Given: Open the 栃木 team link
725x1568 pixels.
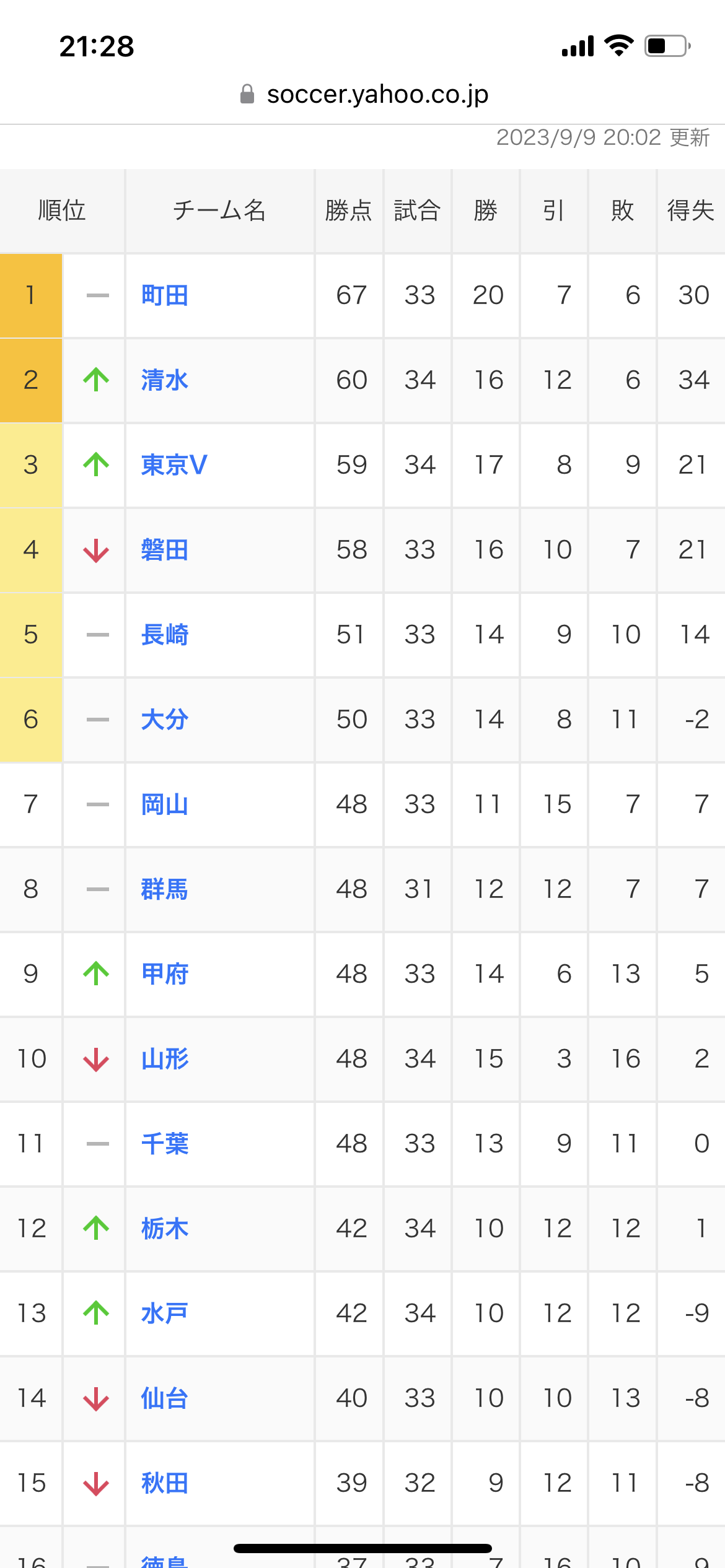Looking at the screenshot, I should pos(165,1229).
